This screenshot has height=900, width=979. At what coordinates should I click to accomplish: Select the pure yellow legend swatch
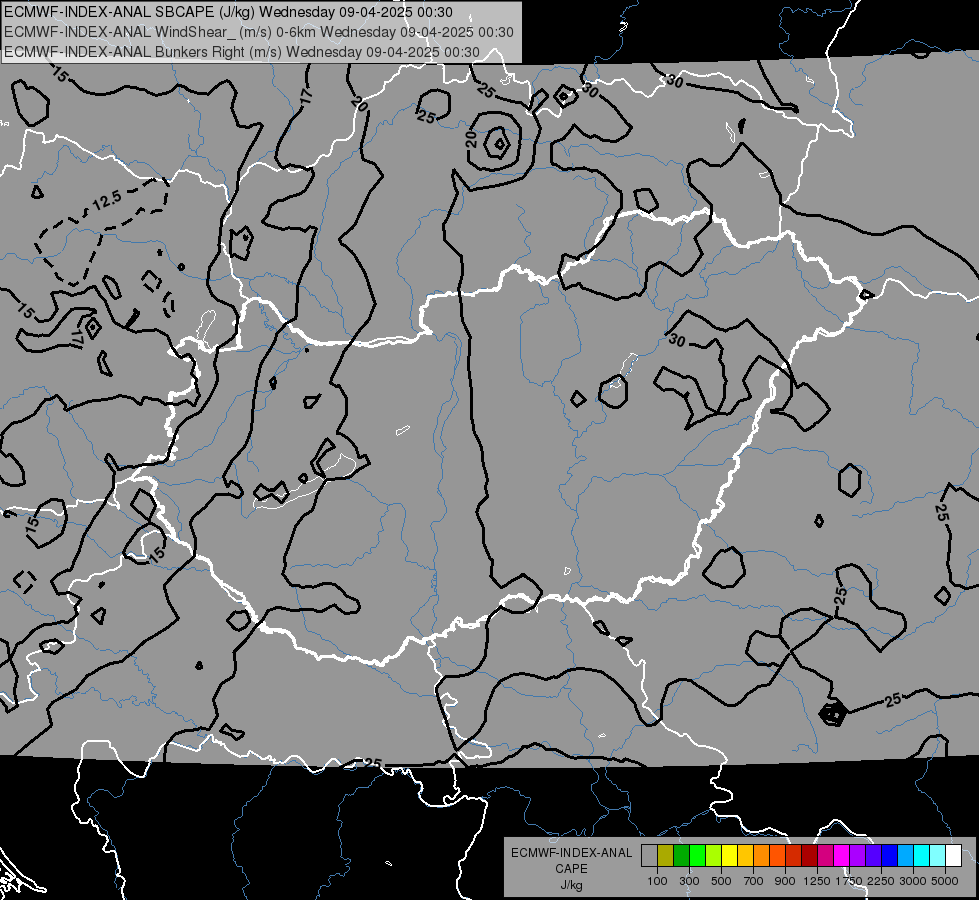[x=729, y=855]
